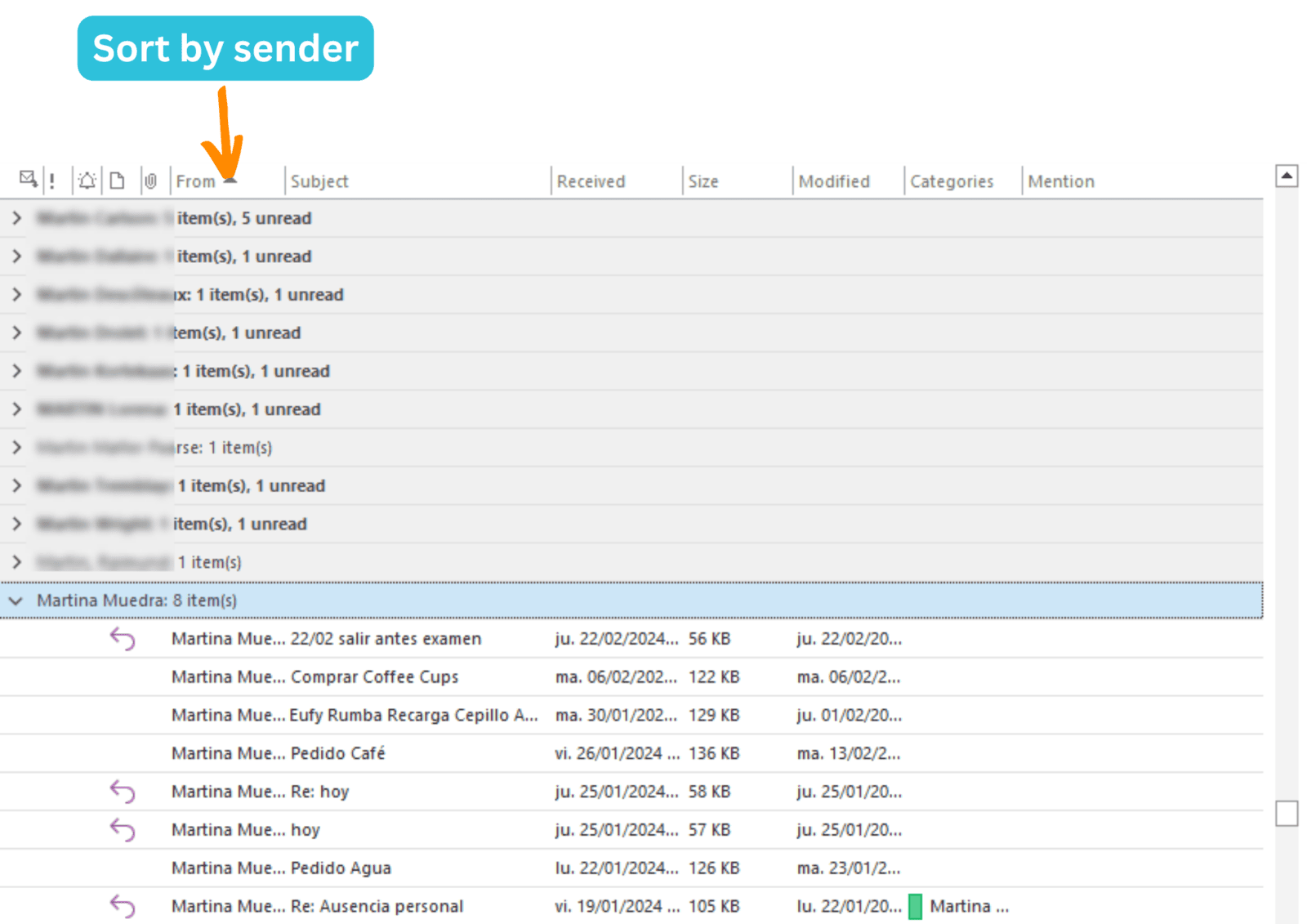
Task: Sort by the From column header
Action: [x=196, y=181]
